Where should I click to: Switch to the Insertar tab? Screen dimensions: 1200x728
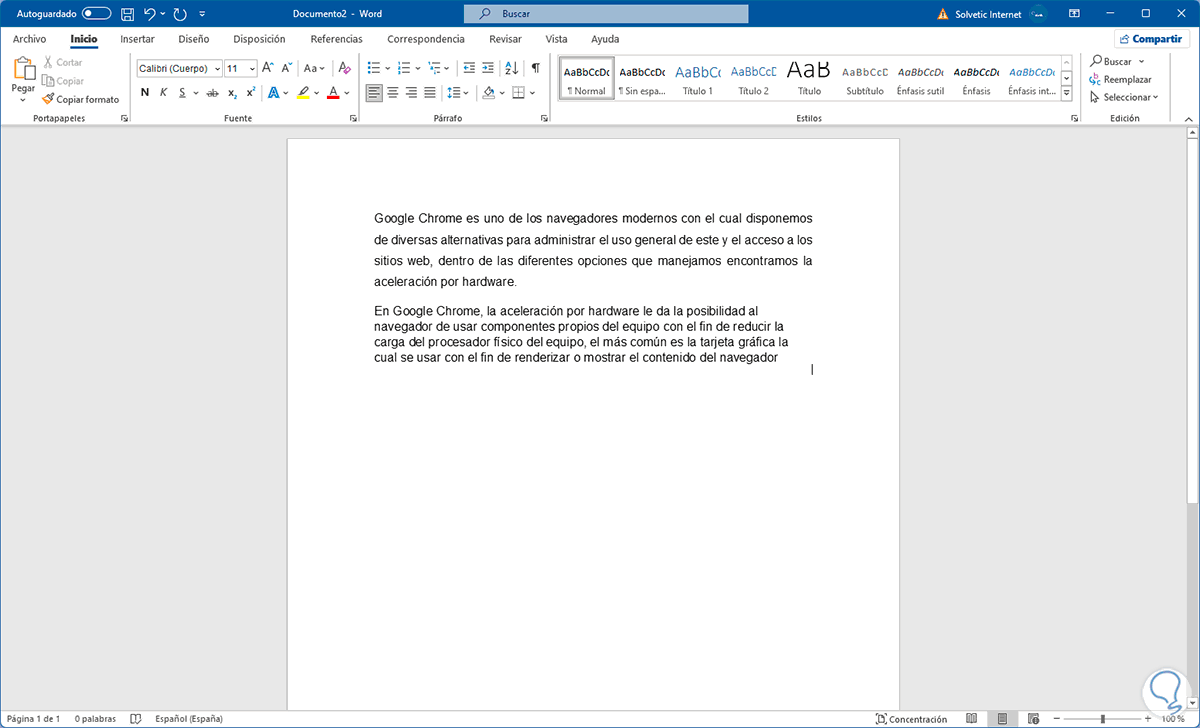point(137,39)
